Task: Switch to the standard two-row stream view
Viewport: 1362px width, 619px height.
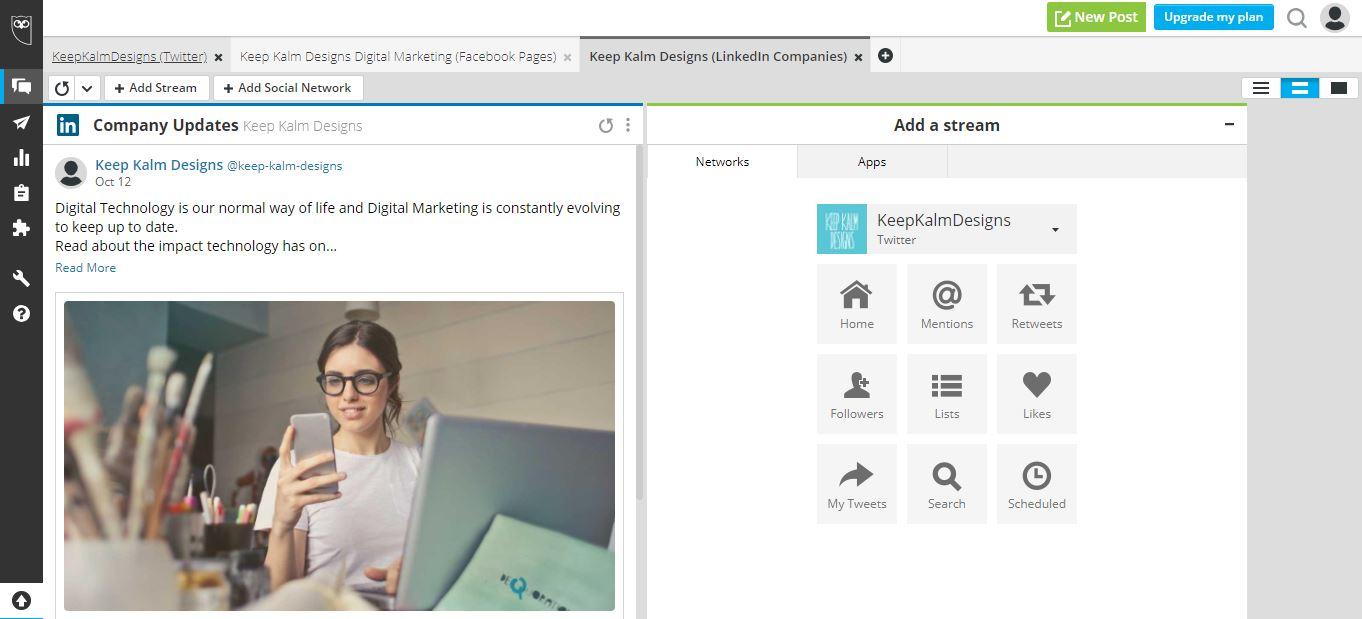Action: [x=1300, y=88]
